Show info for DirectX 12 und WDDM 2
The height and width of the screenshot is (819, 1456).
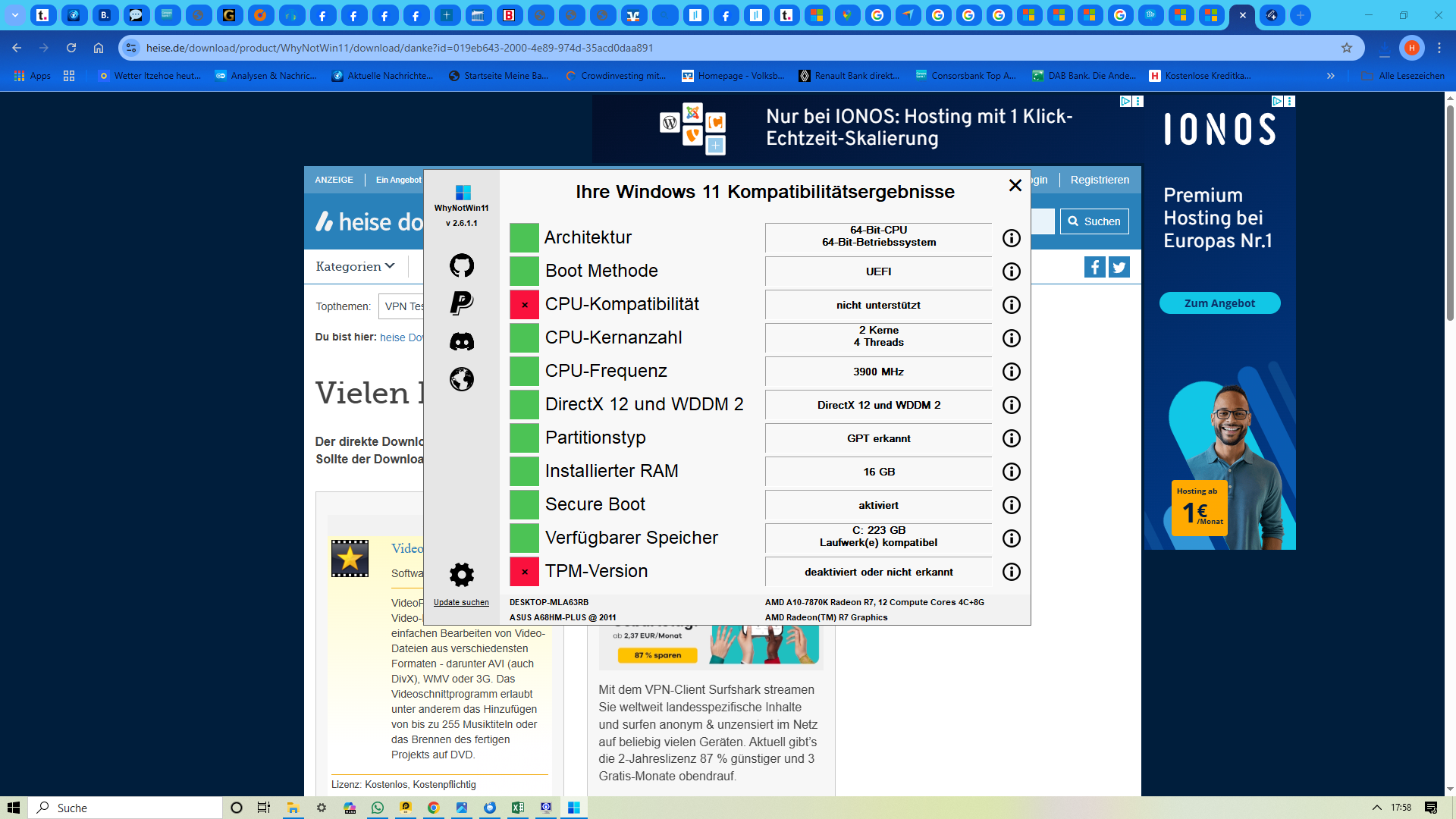point(1011,405)
